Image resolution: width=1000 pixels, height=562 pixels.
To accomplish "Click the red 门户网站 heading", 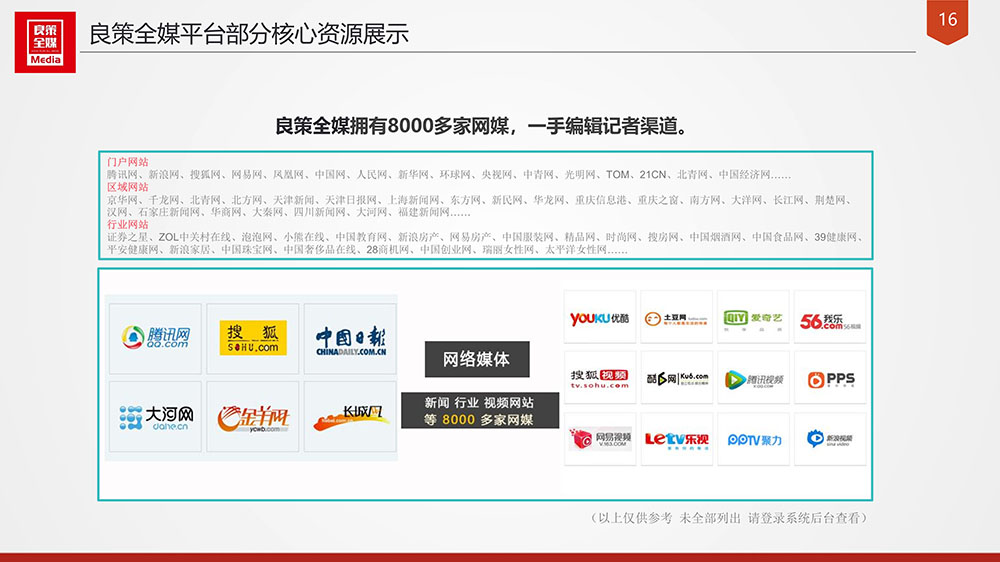I will click(128, 161).
